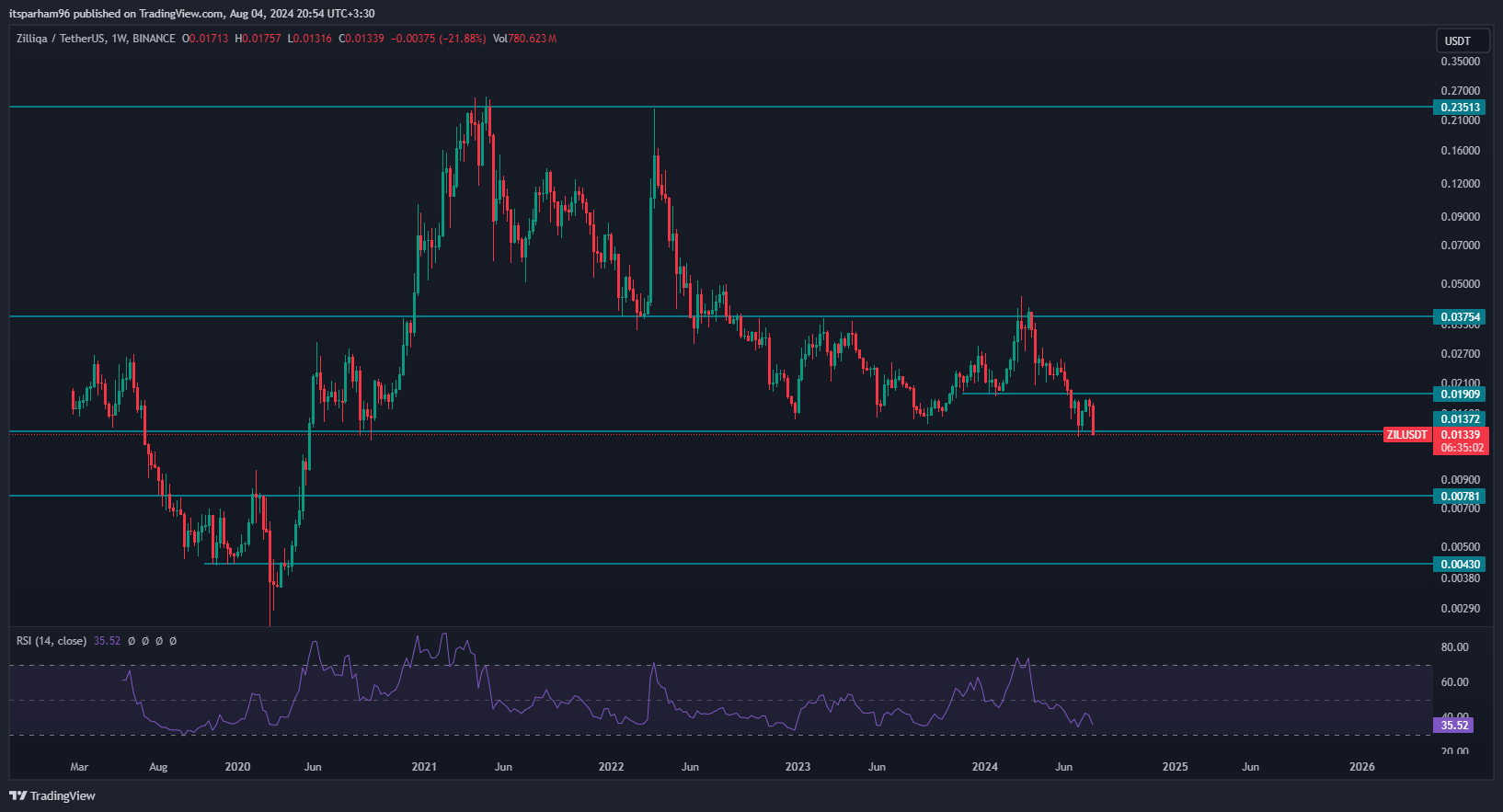Click the 0.00900 price scale tick
The image size is (1503, 812).
(x=1461, y=480)
